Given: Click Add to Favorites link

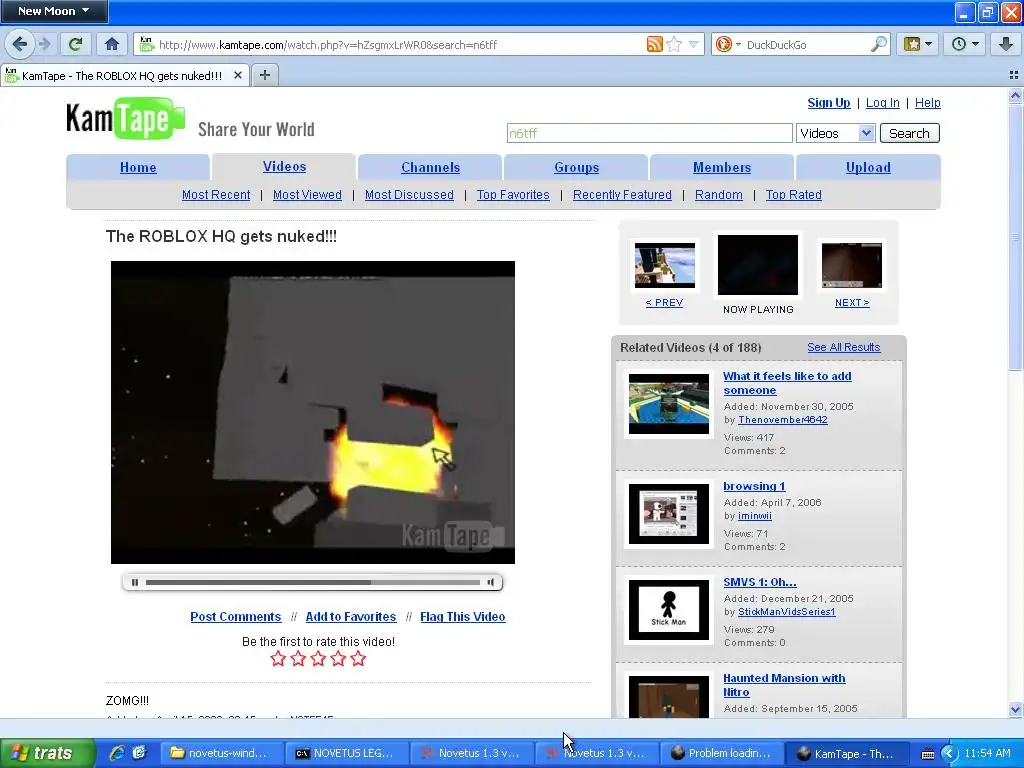Looking at the screenshot, I should point(351,616).
